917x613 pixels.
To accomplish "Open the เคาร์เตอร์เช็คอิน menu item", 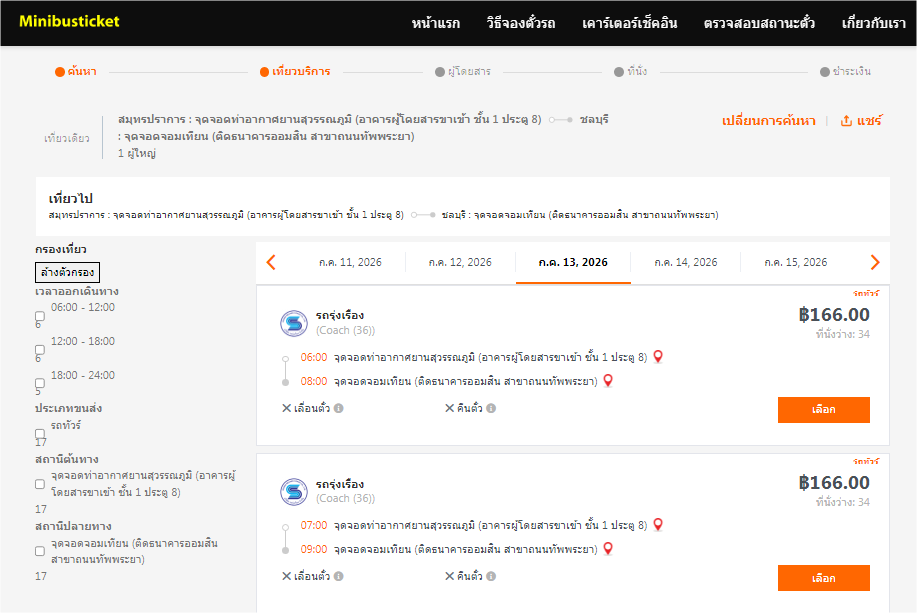I will tap(629, 23).
